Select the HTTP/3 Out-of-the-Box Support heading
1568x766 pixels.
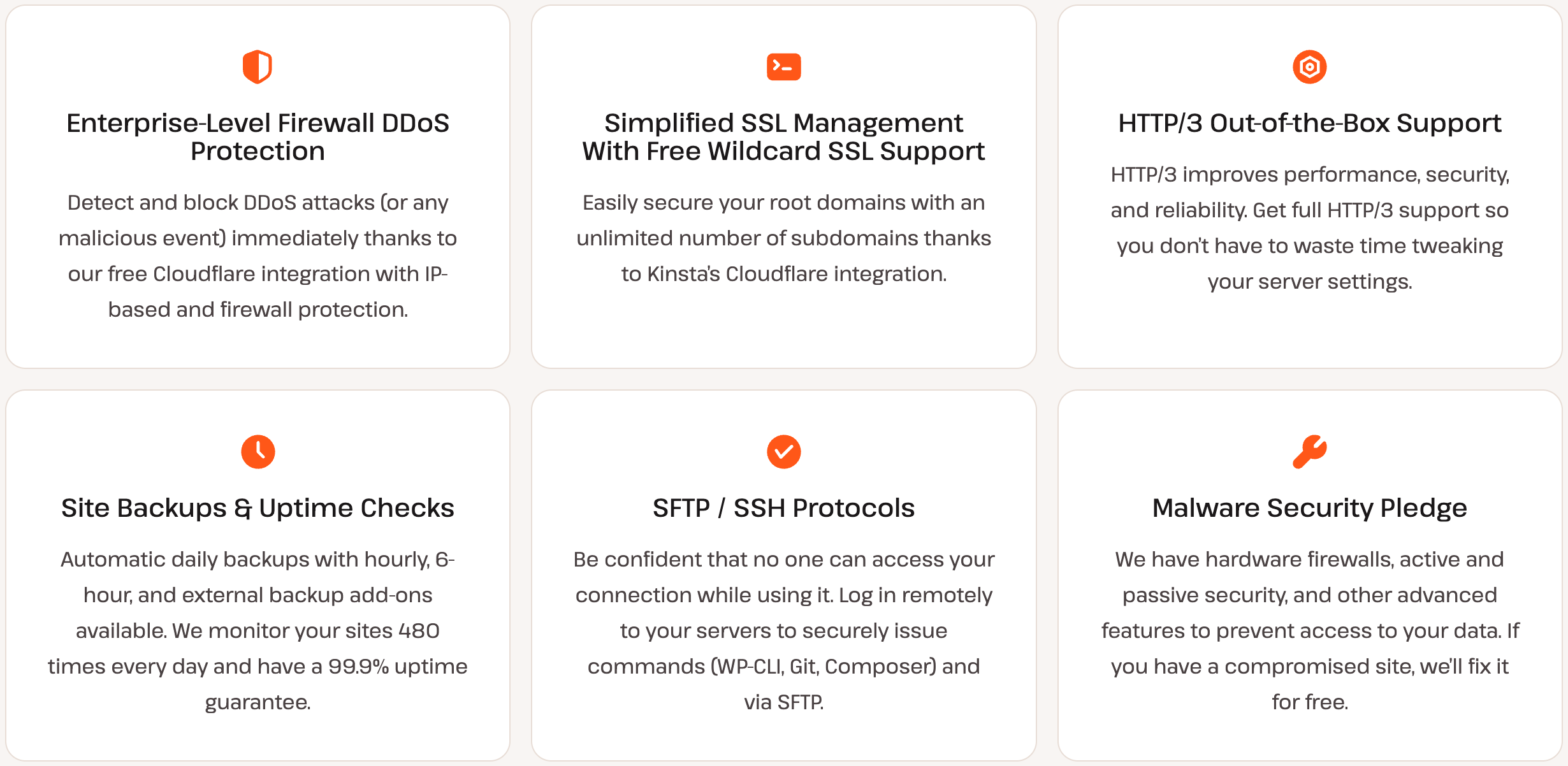[x=1309, y=123]
